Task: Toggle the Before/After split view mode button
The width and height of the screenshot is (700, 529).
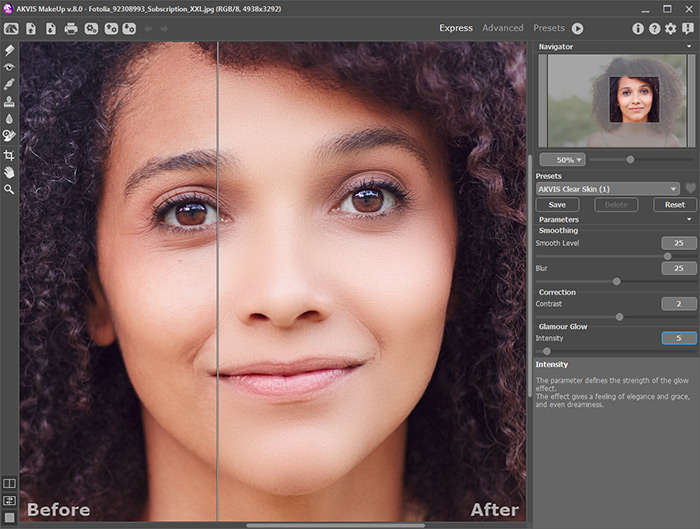Action: pyautogui.click(x=9, y=484)
